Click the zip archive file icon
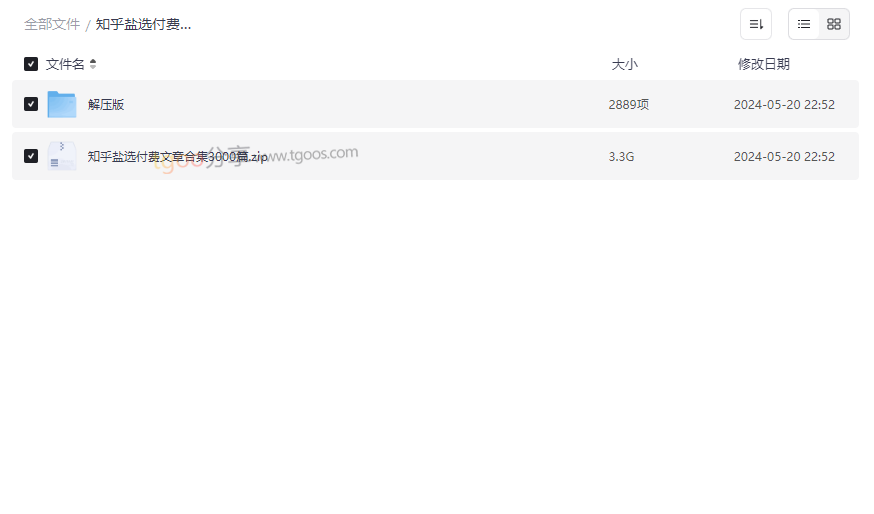Viewport: 874px width, 514px height. pos(62,156)
